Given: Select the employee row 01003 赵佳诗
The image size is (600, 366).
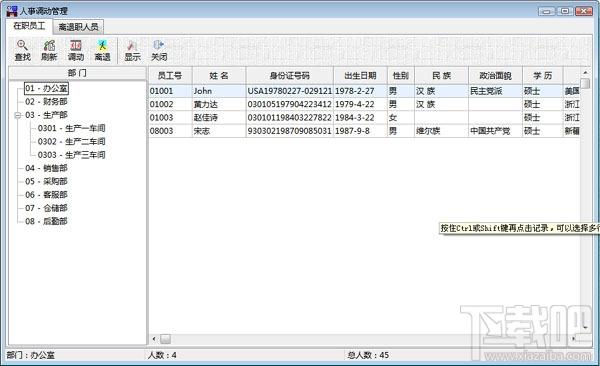Looking at the screenshot, I should [364, 118].
